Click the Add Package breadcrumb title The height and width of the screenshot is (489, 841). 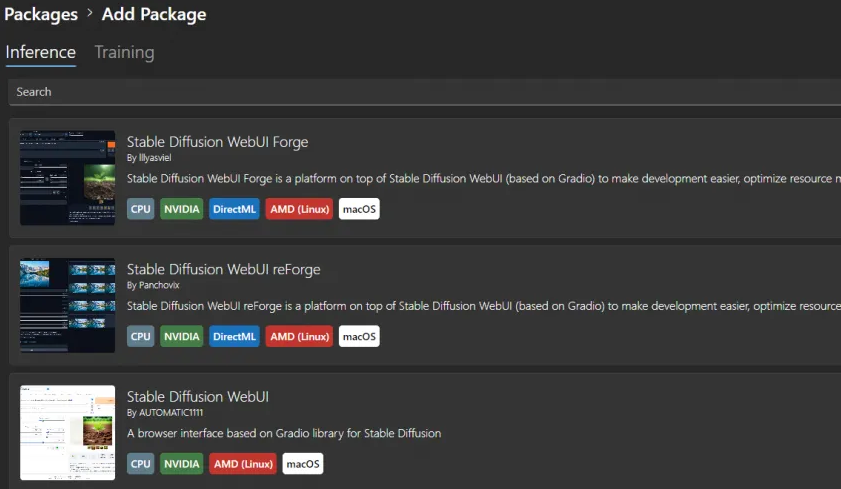(x=154, y=14)
